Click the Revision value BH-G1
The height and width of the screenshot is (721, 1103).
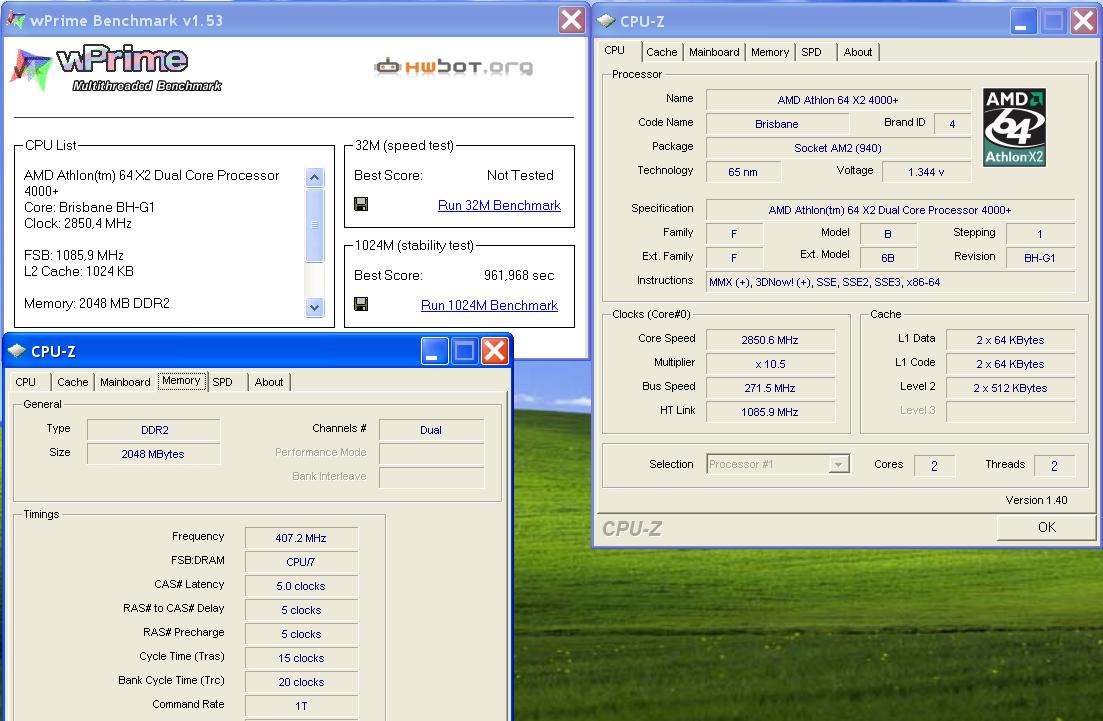(1040, 257)
